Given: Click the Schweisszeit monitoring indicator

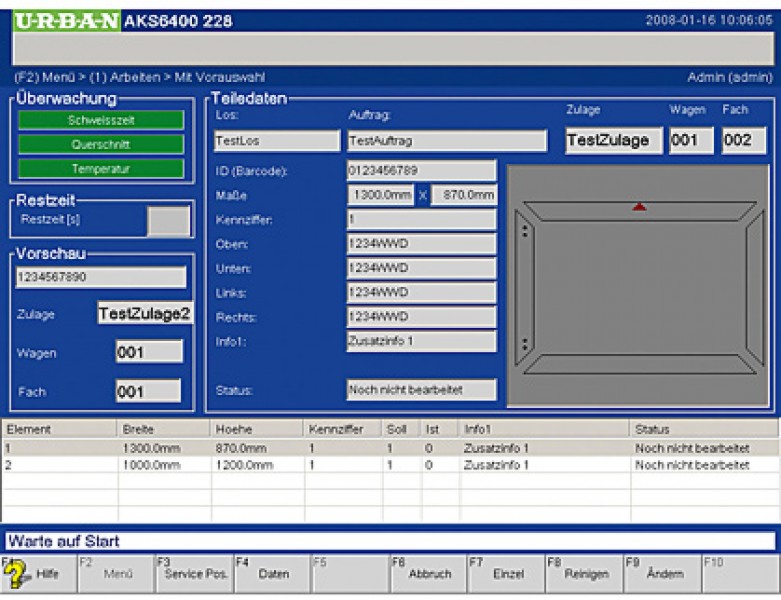Looking at the screenshot, I should (101, 120).
